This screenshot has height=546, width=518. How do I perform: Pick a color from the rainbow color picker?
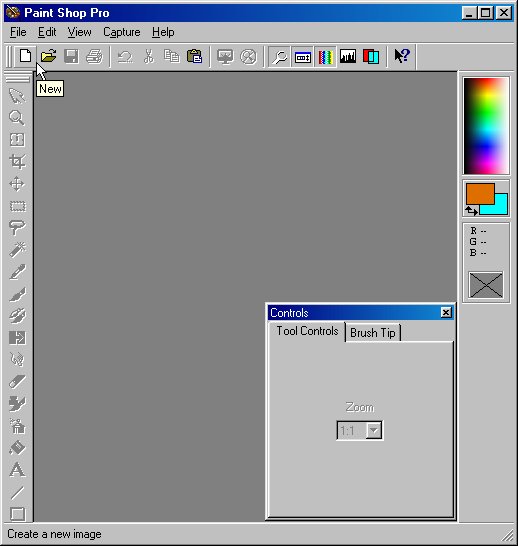pyautogui.click(x=486, y=126)
